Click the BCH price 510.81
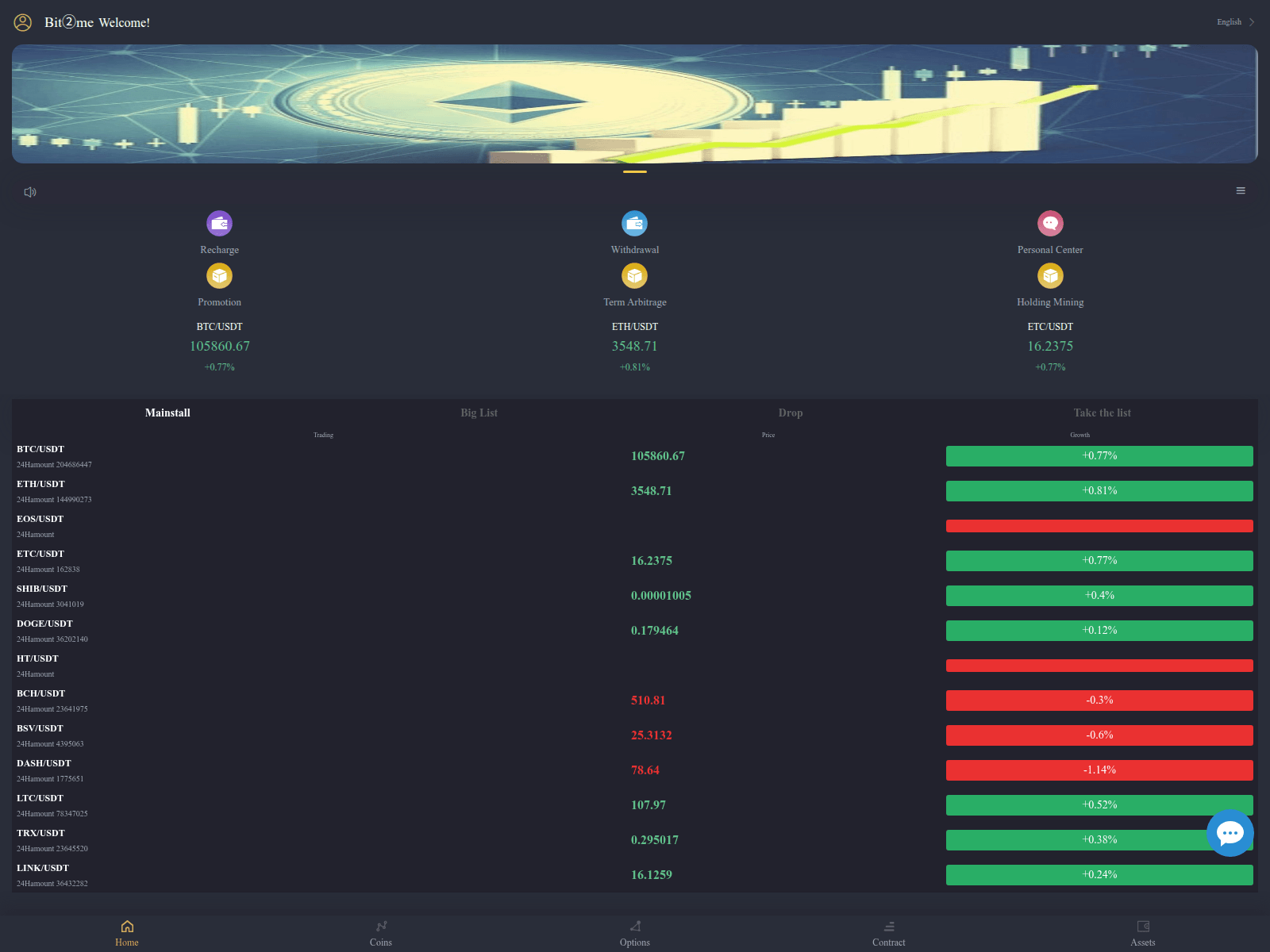 [648, 701]
